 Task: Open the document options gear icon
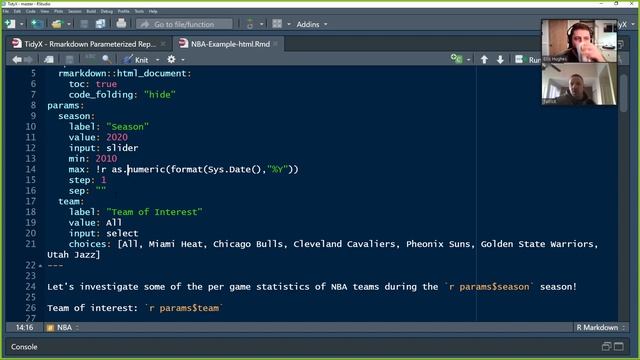pos(171,60)
